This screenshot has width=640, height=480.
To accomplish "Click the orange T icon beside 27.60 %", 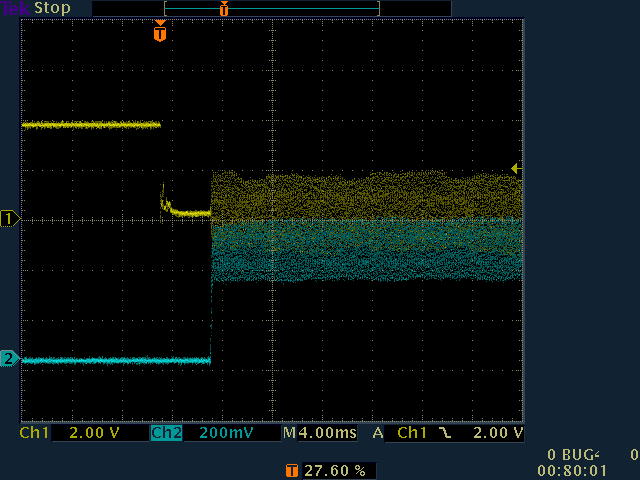I will (291, 469).
